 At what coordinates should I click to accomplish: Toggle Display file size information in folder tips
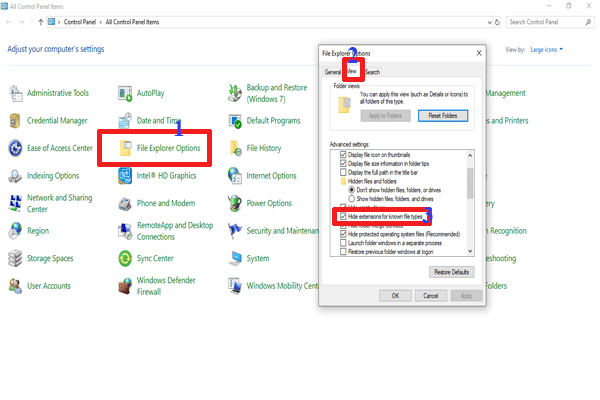coord(343,163)
